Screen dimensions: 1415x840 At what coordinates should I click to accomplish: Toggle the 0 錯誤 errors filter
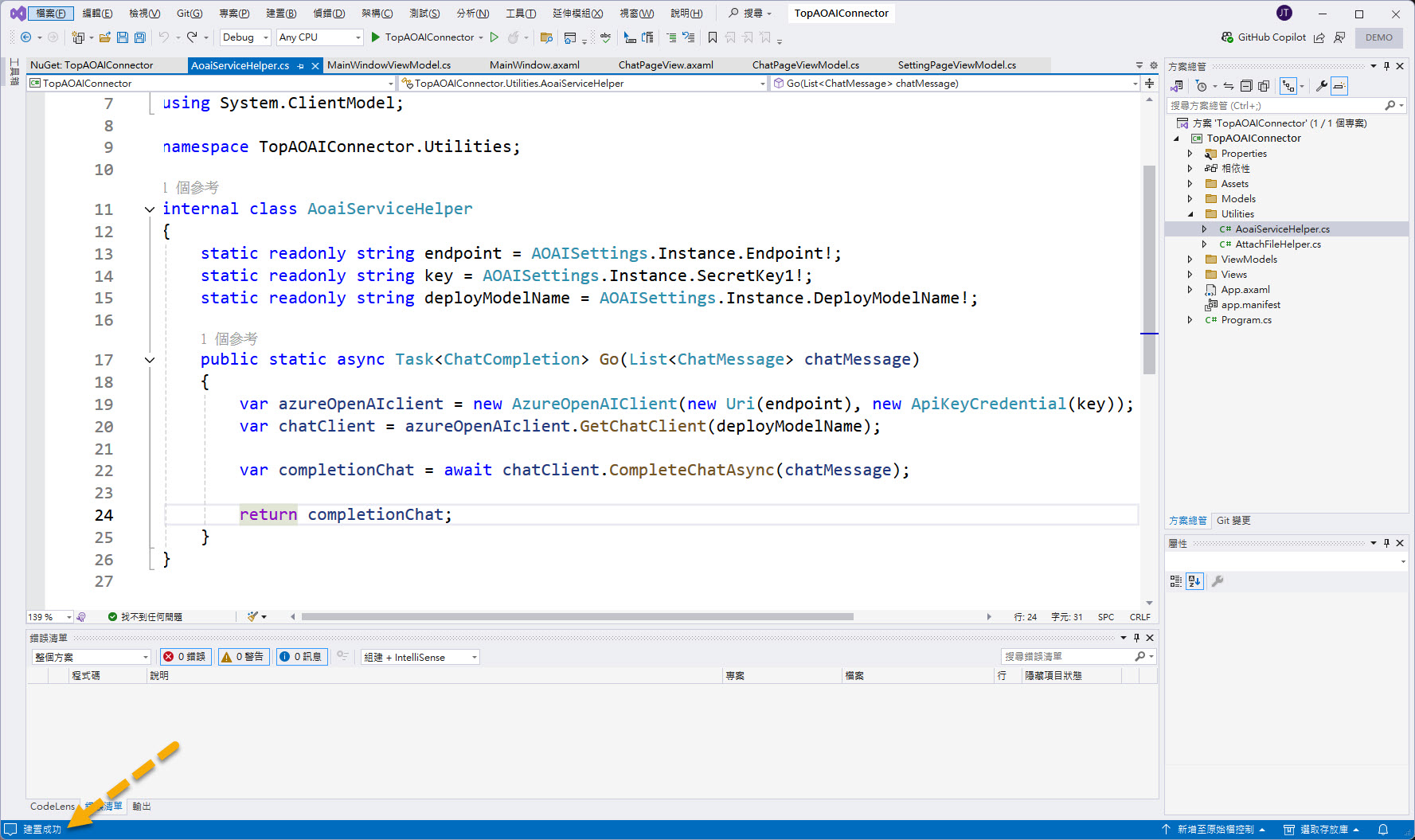point(186,657)
